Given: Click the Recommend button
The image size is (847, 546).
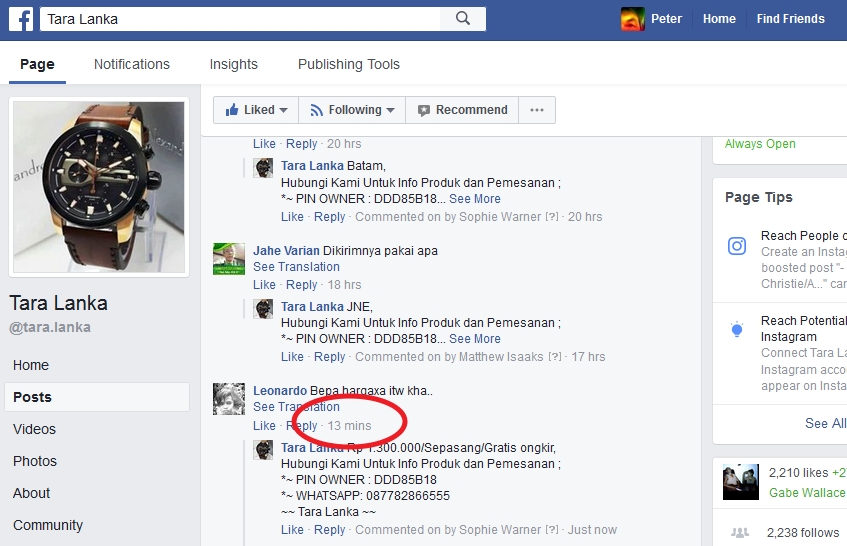Looking at the screenshot, I should tap(462, 110).
